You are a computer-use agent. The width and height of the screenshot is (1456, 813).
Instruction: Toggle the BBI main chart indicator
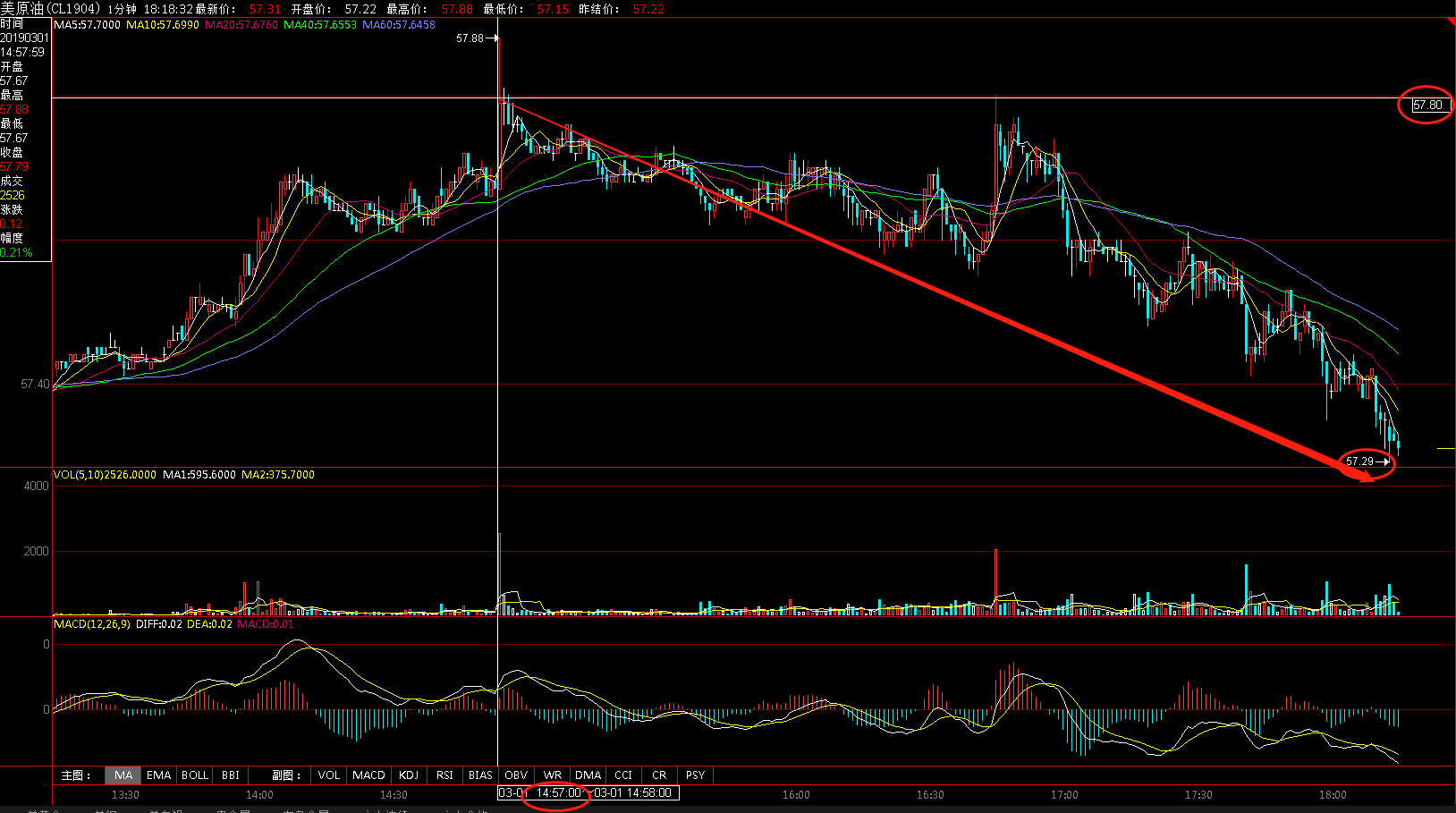pyautogui.click(x=231, y=775)
